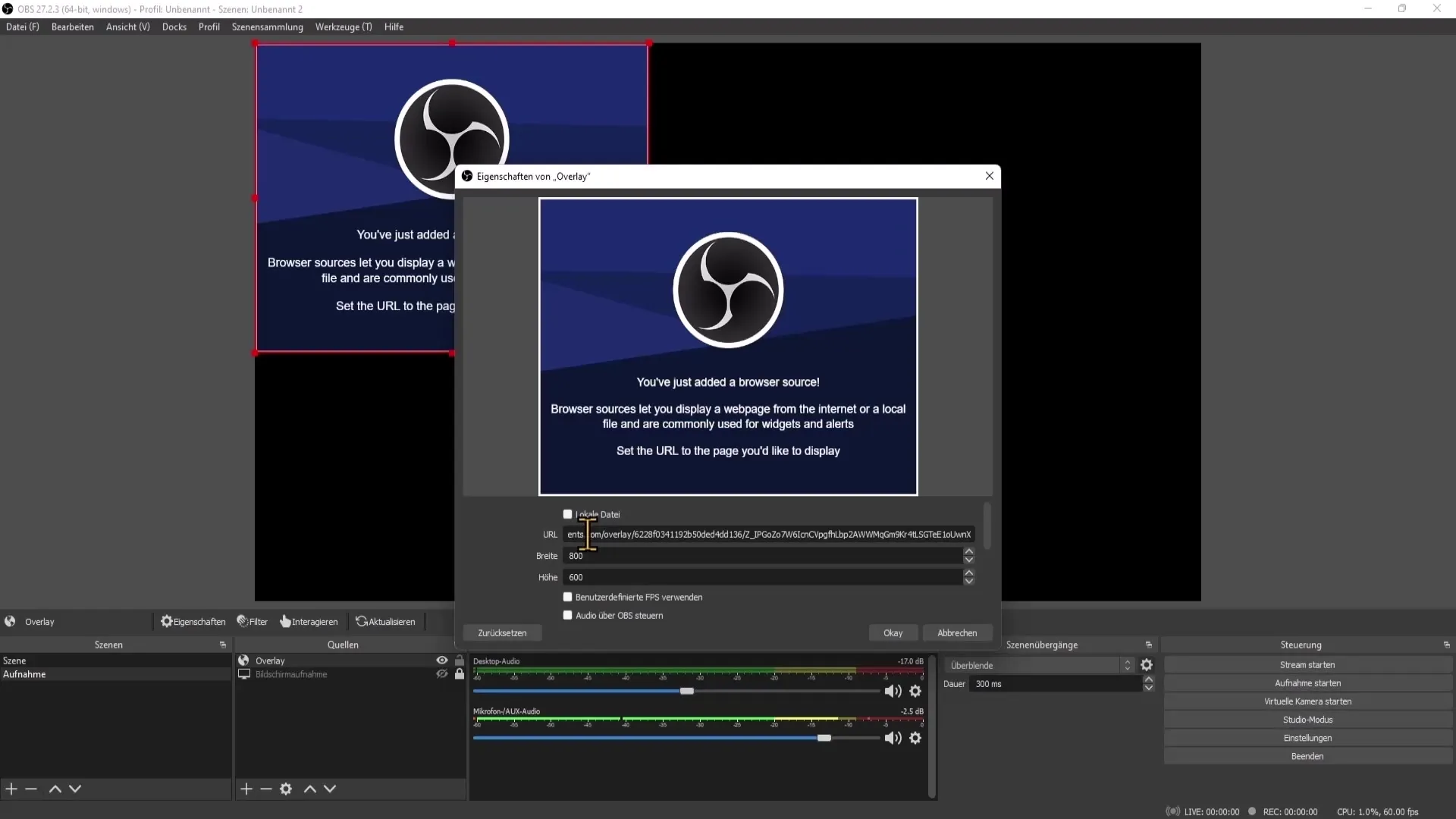Screen dimensions: 1456x819
Task: Close the Eigenschaften von Overlay dialog
Action: point(989,176)
